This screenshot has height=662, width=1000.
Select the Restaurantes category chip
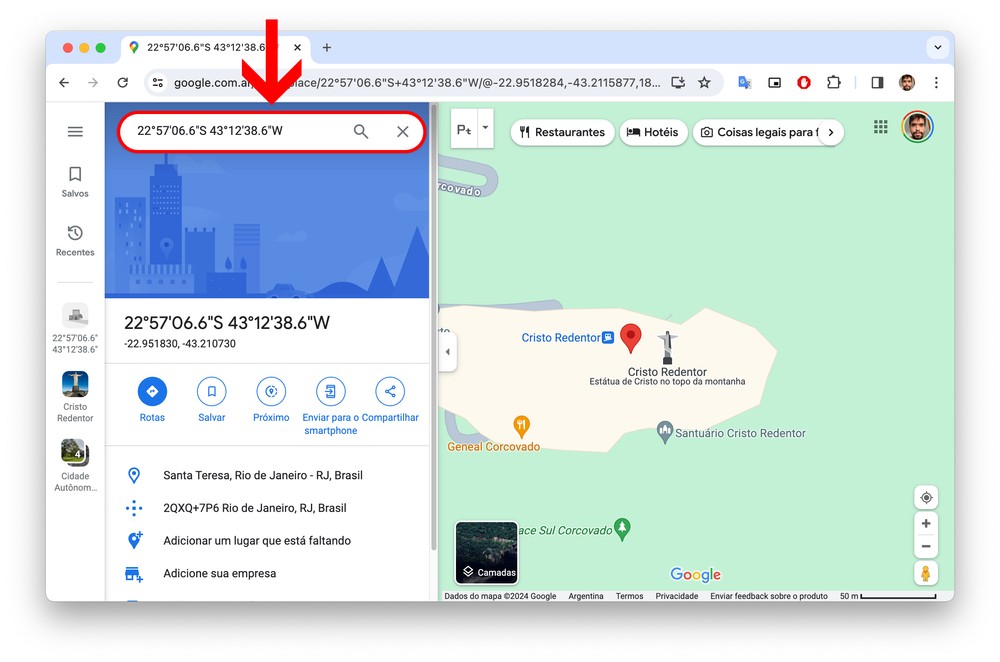click(562, 132)
